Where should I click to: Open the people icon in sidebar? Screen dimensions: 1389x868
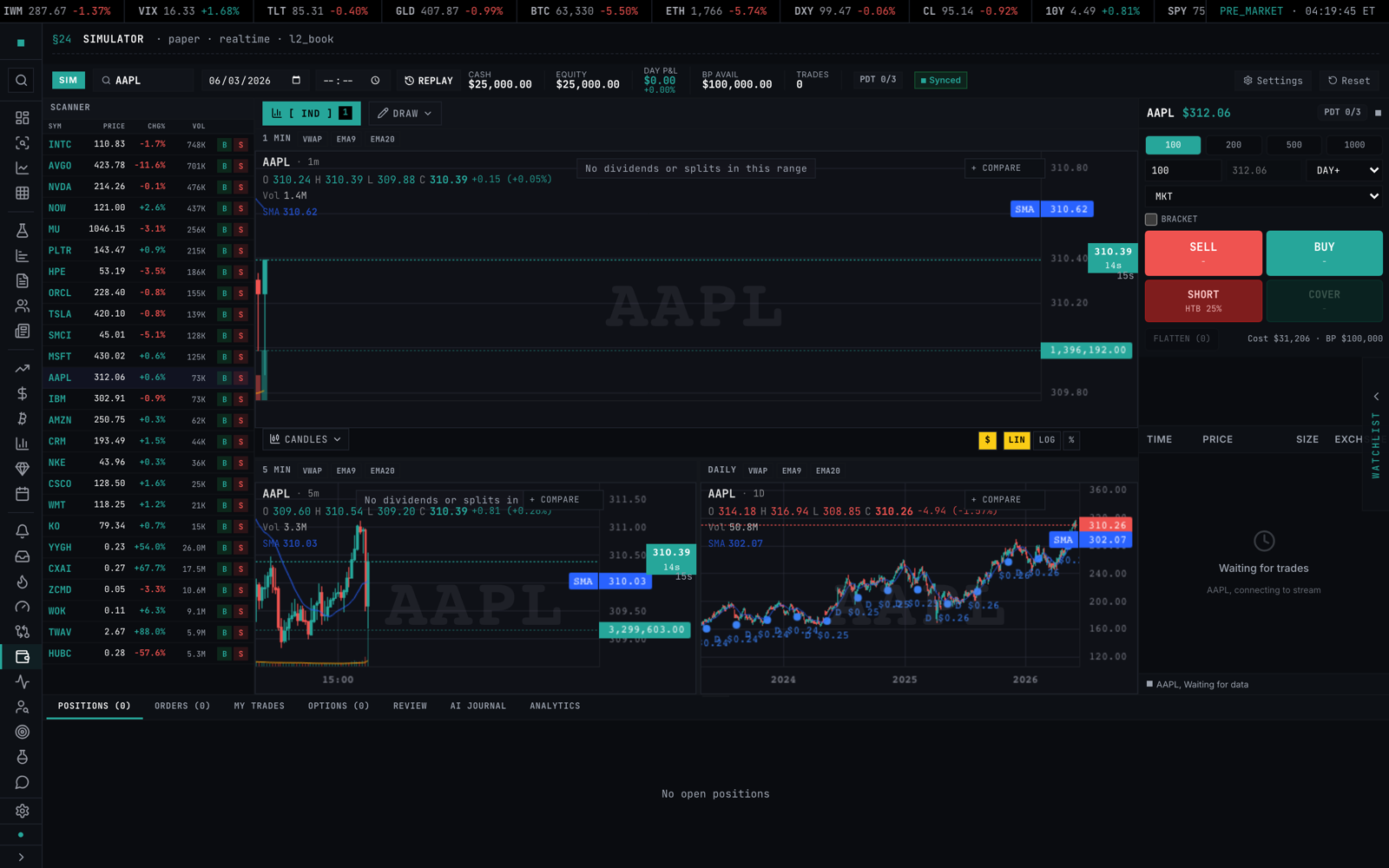[22, 306]
